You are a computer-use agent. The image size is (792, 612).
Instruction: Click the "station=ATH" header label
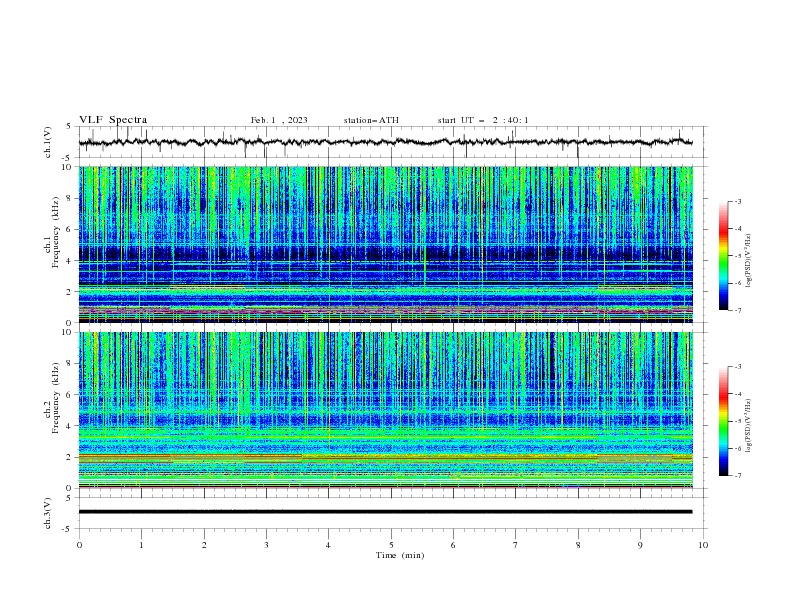[371, 120]
